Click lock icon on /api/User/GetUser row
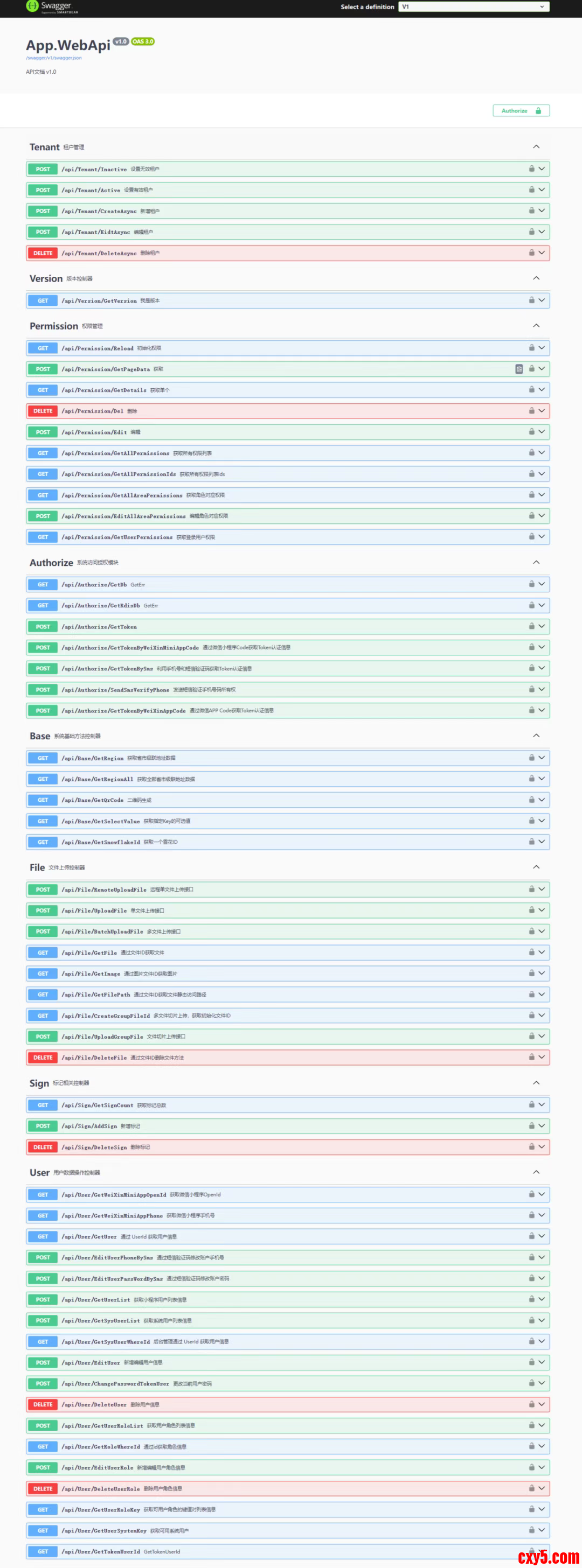The height and width of the screenshot is (1568, 582). click(x=531, y=1236)
